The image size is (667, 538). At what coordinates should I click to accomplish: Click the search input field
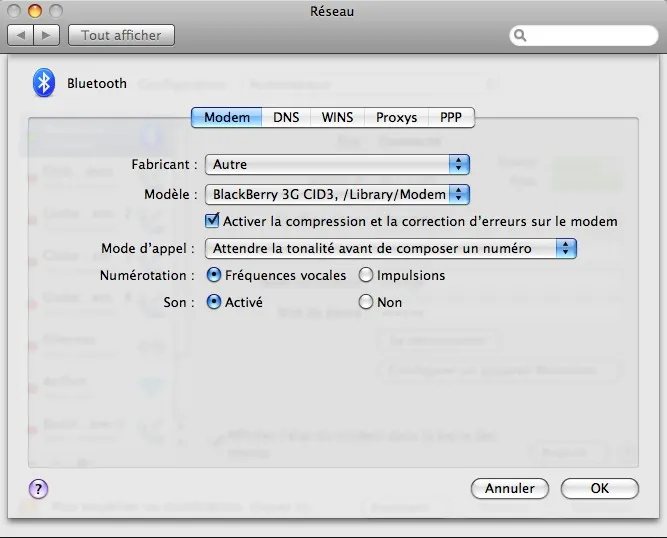[x=584, y=35]
